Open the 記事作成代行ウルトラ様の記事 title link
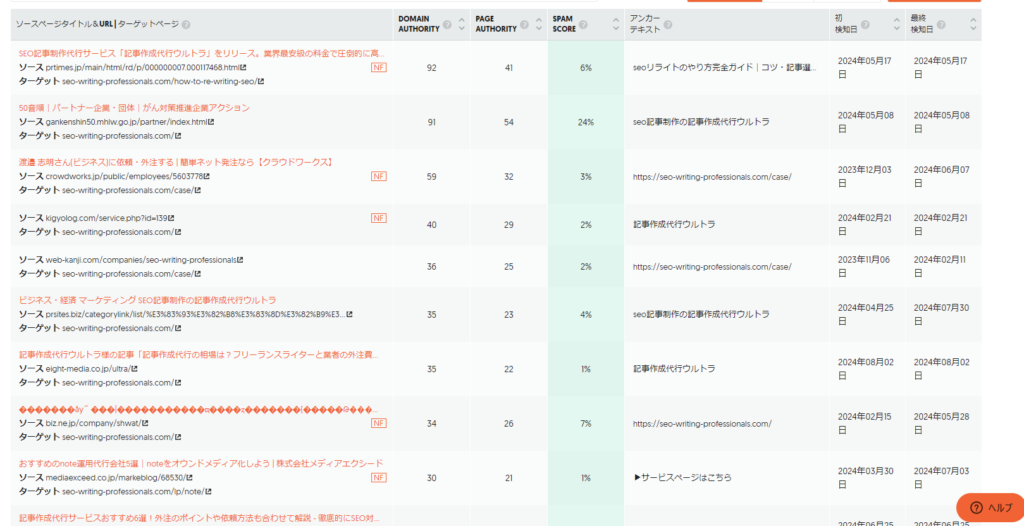The image size is (1024, 526). click(199, 355)
